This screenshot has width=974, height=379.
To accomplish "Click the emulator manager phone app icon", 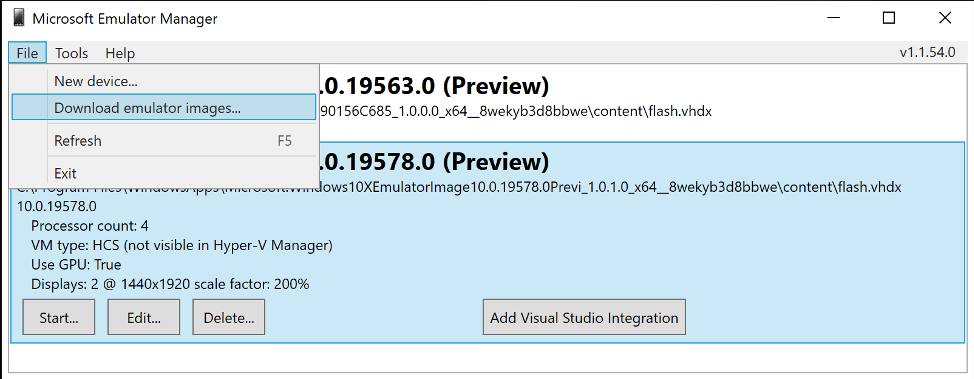I will [x=19, y=18].
